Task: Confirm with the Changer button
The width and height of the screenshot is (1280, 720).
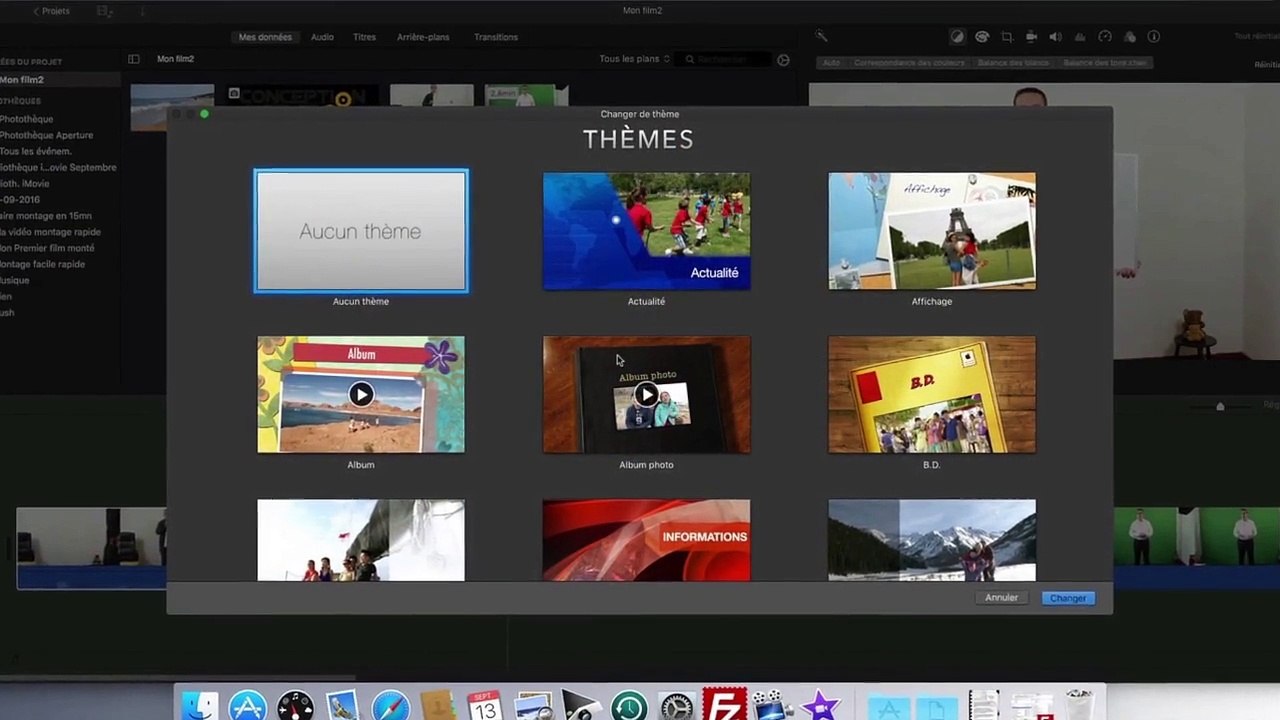Action: coord(1068,598)
